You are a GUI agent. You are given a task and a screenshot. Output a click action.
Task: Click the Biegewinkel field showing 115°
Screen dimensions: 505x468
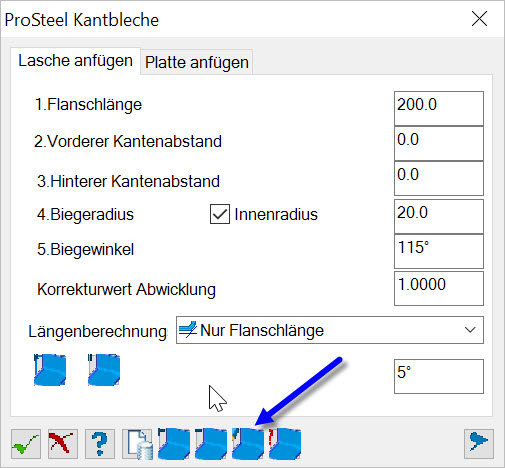click(439, 251)
